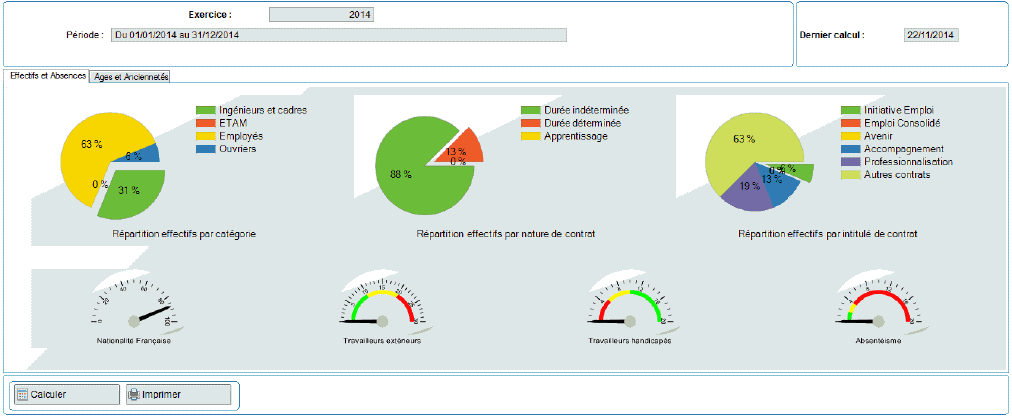The image size is (1012, 417).
Task: Click the 'Ingénieurs et cadres' legend text
Action: pyautogui.click(x=263, y=110)
